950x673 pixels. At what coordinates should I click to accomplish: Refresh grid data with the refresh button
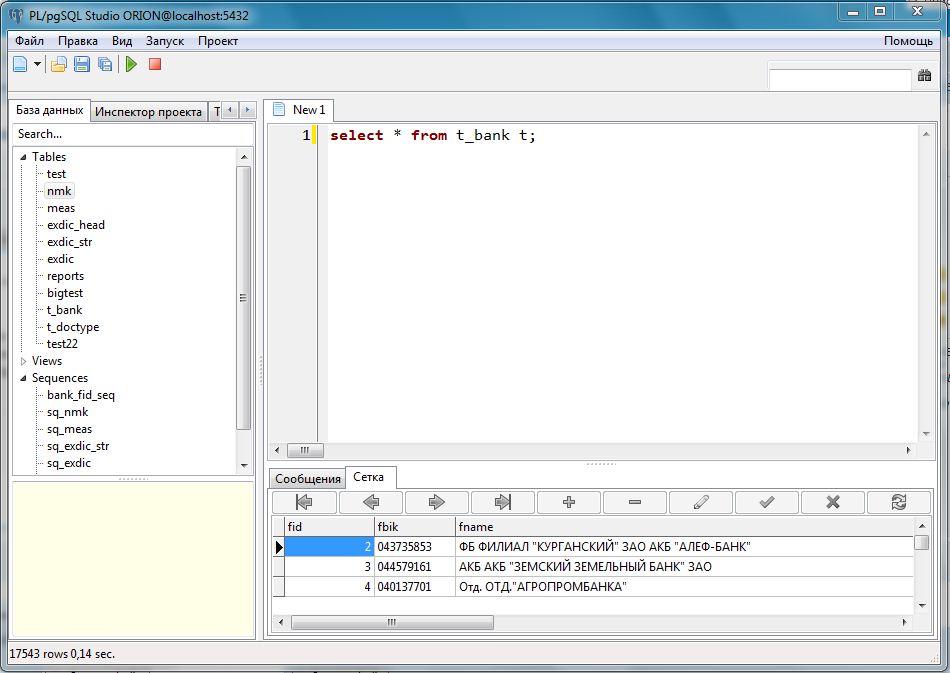(897, 502)
